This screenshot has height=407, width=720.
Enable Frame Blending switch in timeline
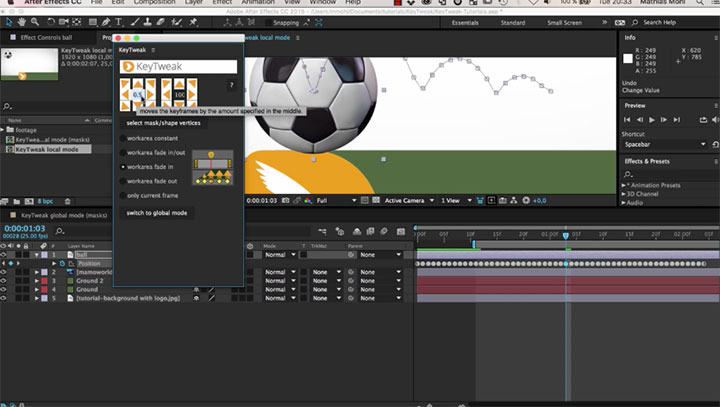(x=370, y=232)
